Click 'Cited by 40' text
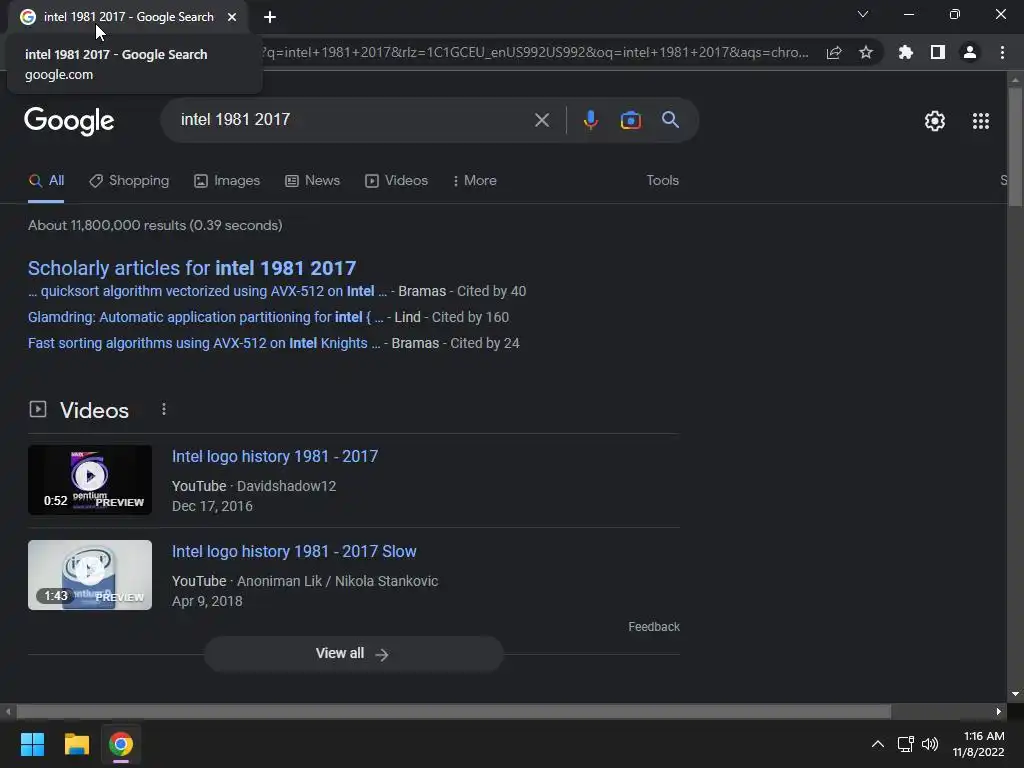 [x=491, y=291]
